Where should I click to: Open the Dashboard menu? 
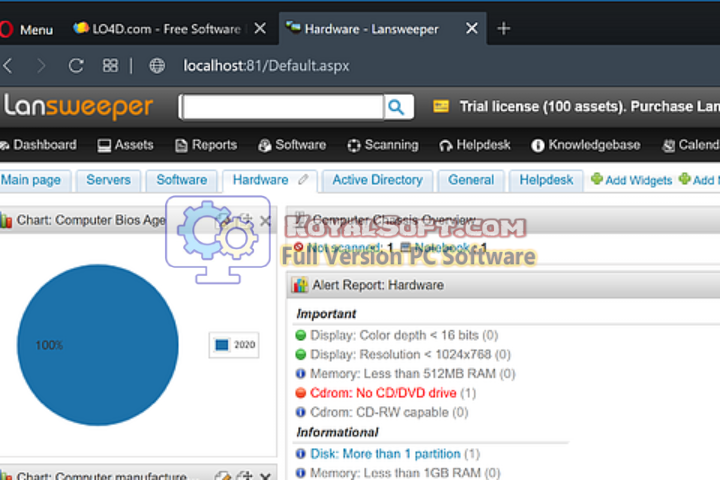(39, 145)
